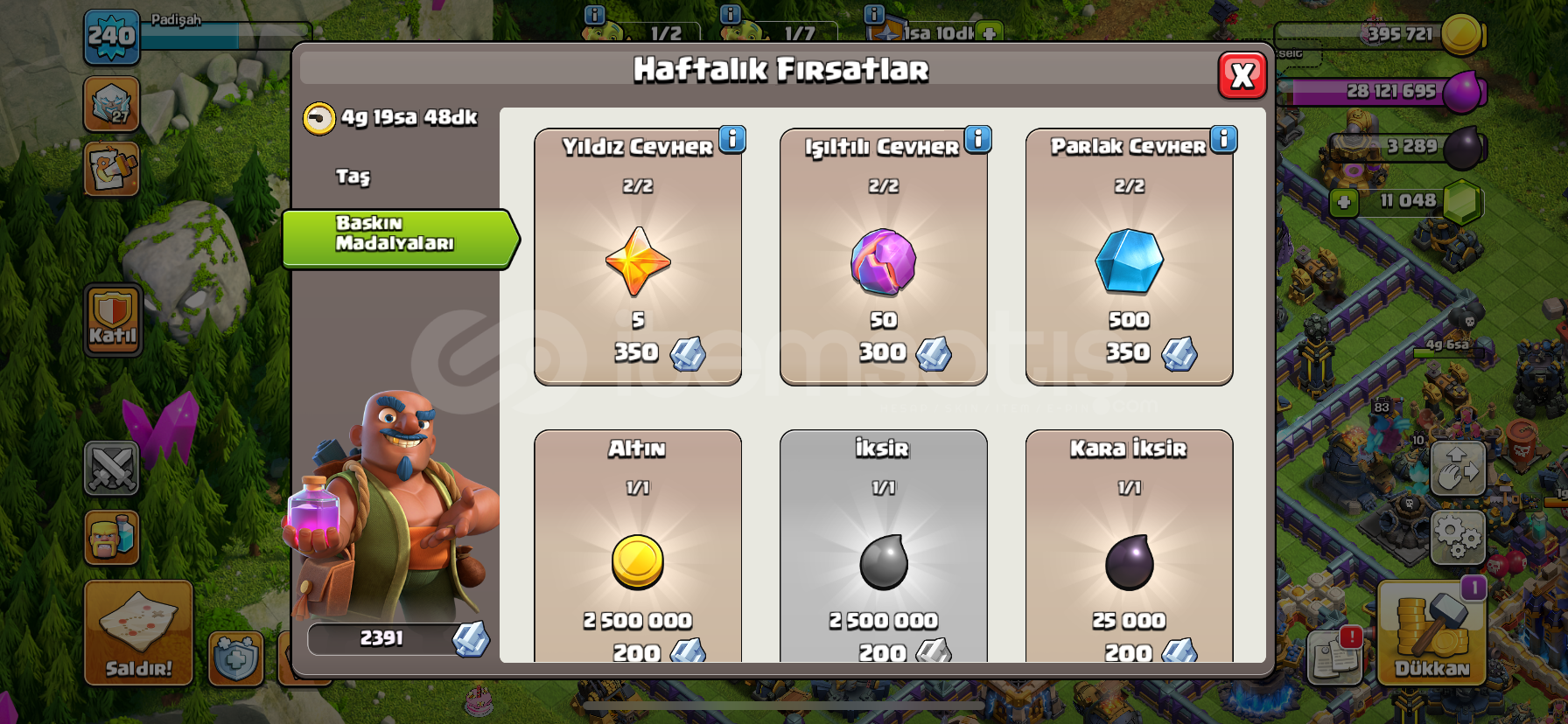Open the barbarian army icon

pyautogui.click(x=112, y=537)
